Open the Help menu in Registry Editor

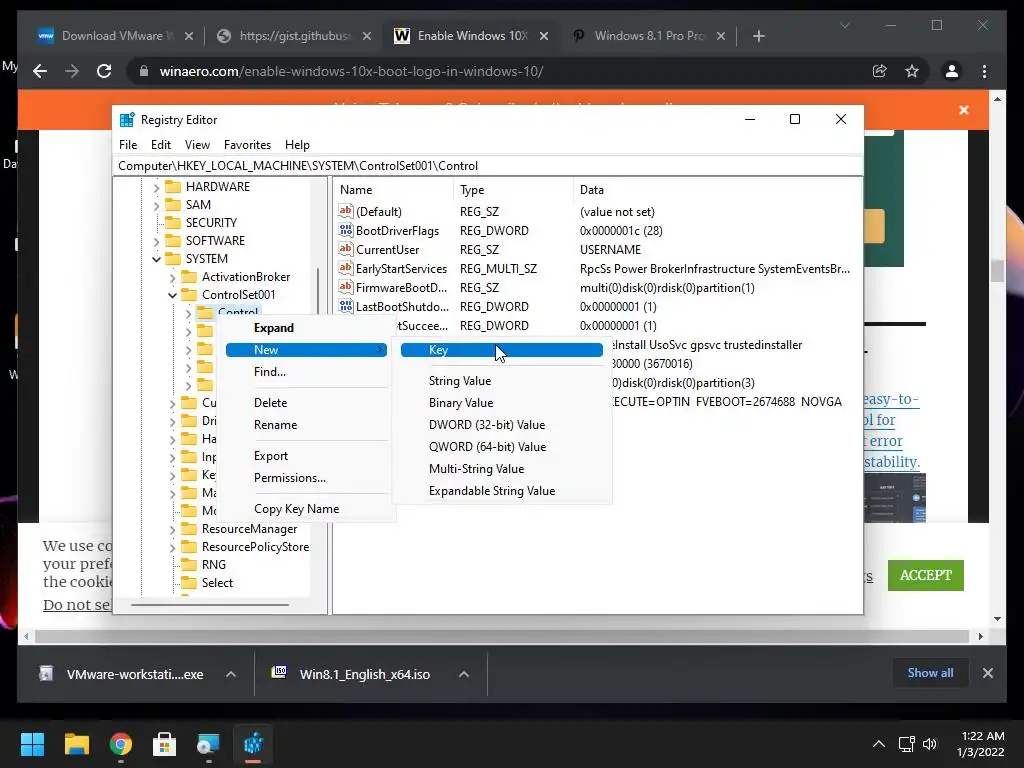point(297,145)
